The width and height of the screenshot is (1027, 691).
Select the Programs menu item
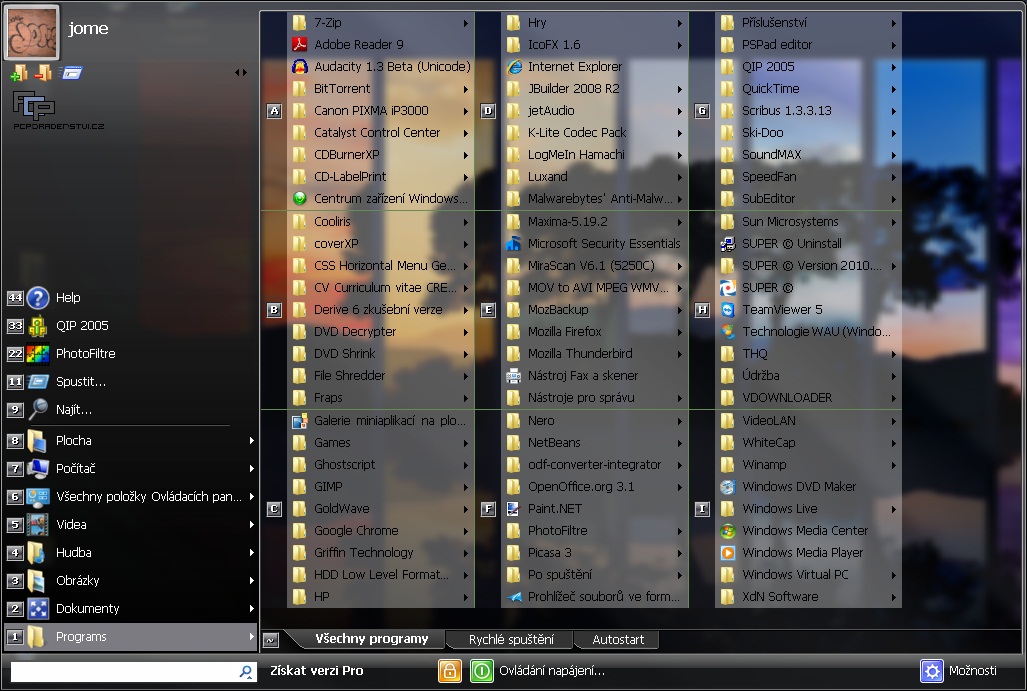(130, 637)
